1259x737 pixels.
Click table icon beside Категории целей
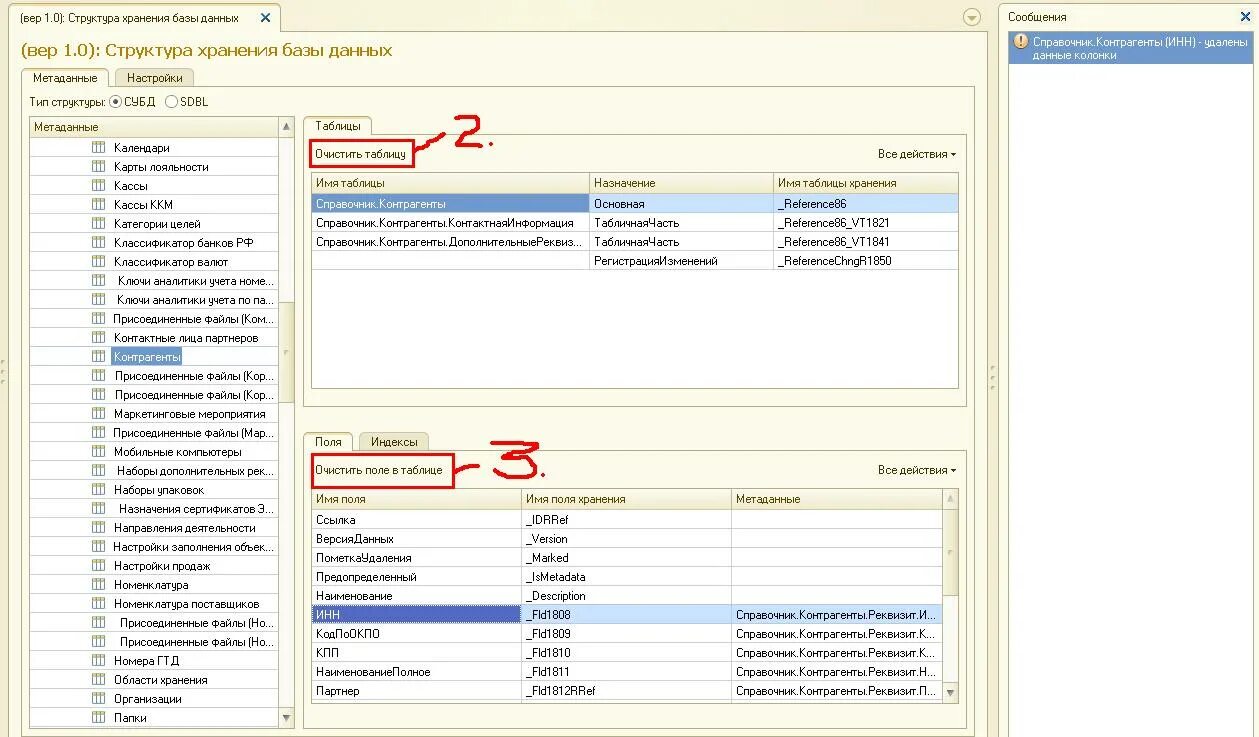coord(98,223)
